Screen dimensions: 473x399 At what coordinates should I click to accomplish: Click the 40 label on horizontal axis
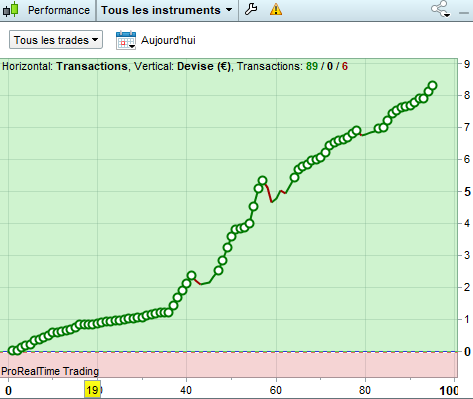pyautogui.click(x=186, y=390)
